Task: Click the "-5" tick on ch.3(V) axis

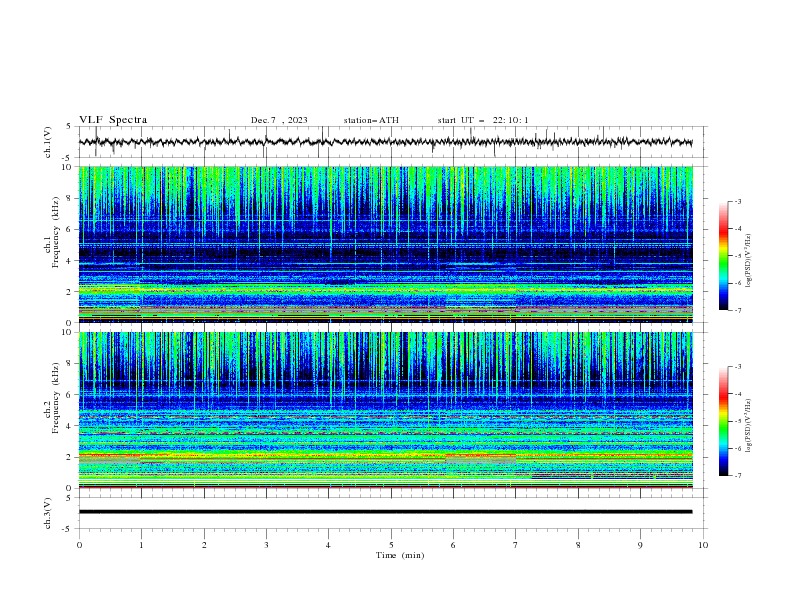Action: (x=68, y=529)
